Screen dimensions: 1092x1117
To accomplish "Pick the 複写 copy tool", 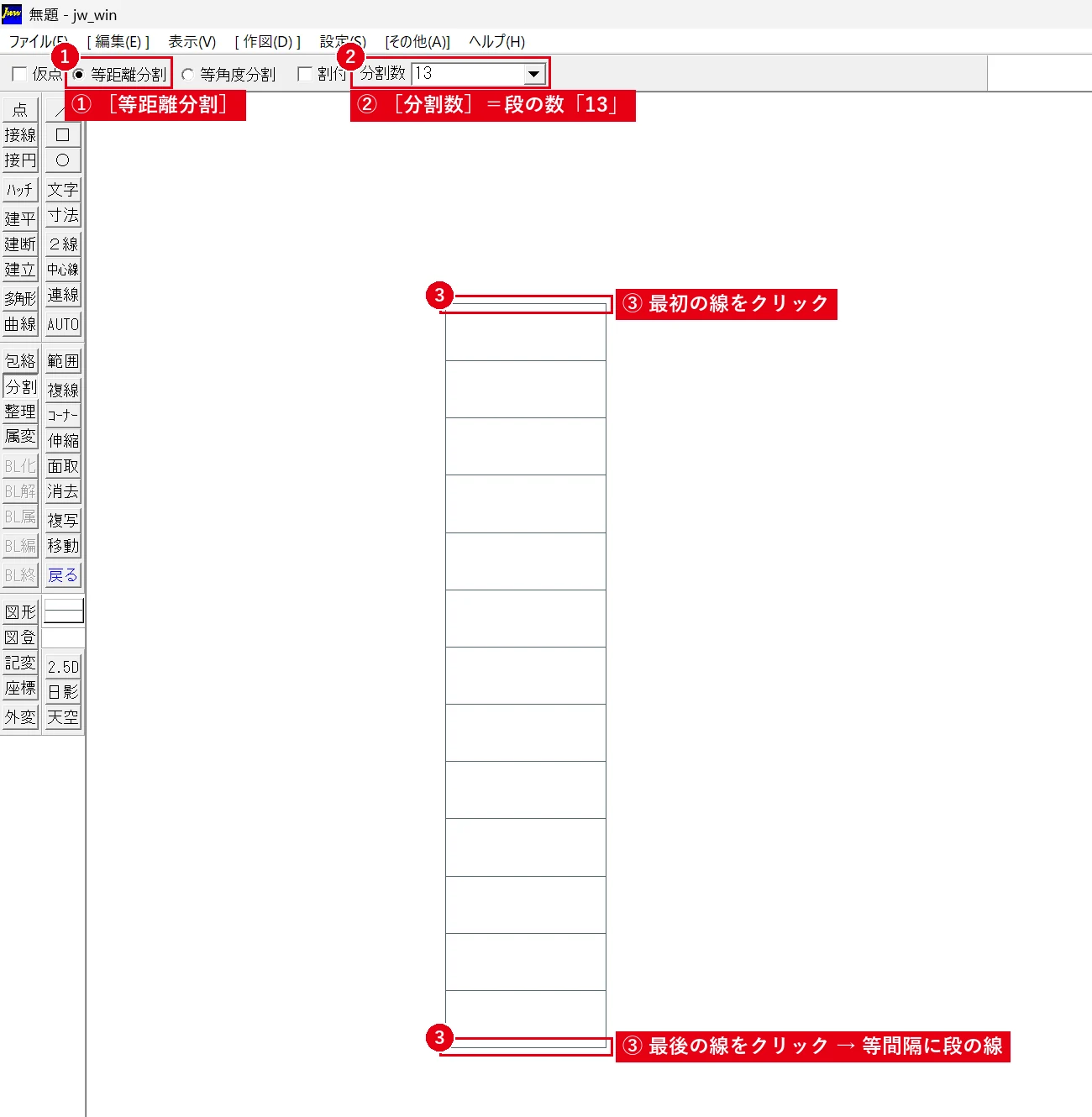I will click(63, 521).
